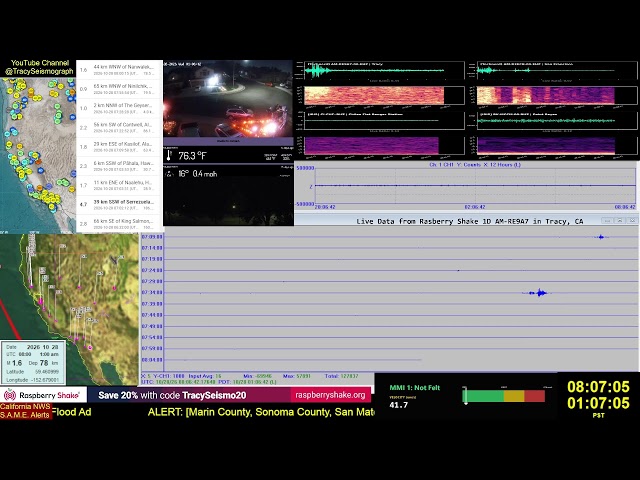Open the bold 4.7 magnitude earthquake entry
The image size is (640, 480).
120,204
